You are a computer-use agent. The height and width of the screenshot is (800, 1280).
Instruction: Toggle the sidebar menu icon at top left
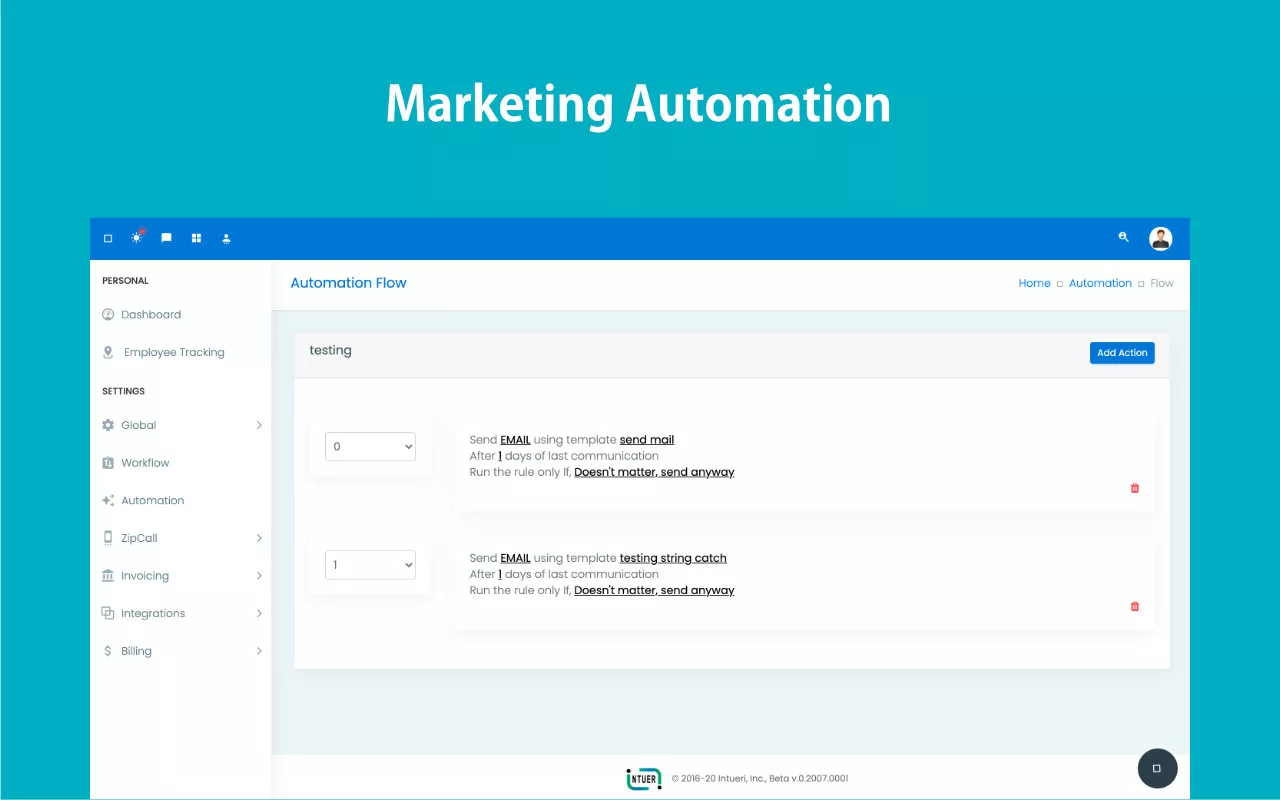(108, 238)
